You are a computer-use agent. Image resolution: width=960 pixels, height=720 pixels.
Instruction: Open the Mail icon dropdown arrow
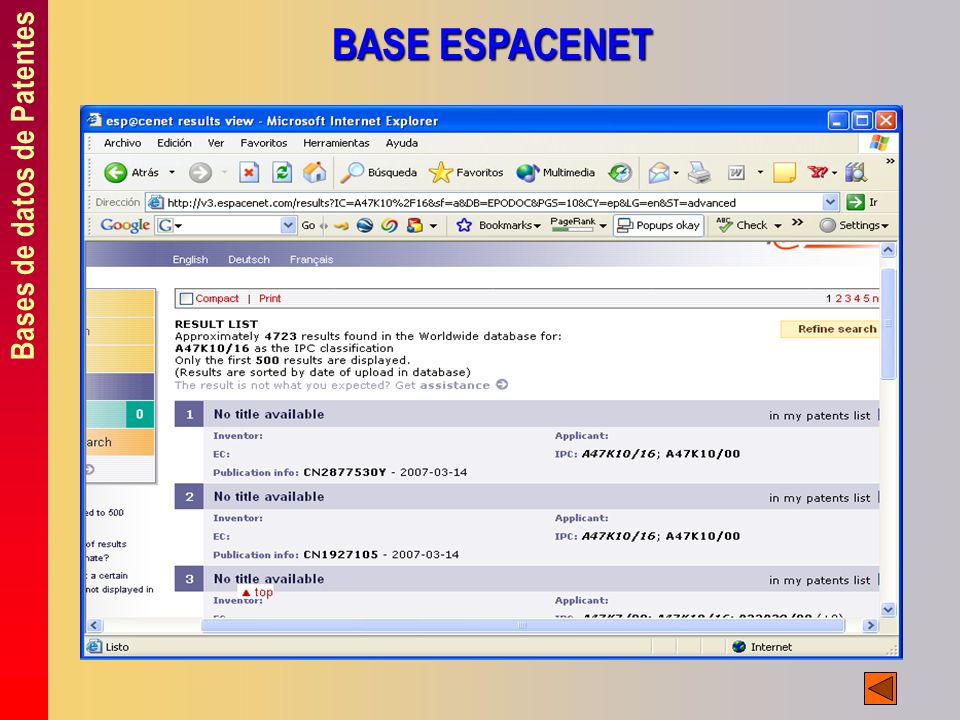point(676,173)
